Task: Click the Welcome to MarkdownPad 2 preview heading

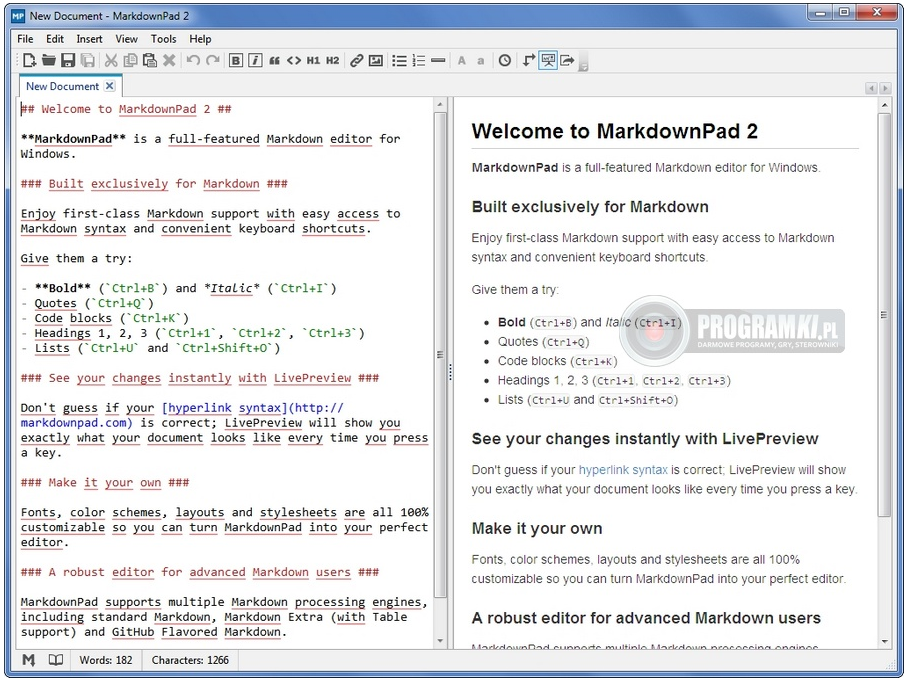Action: [614, 131]
